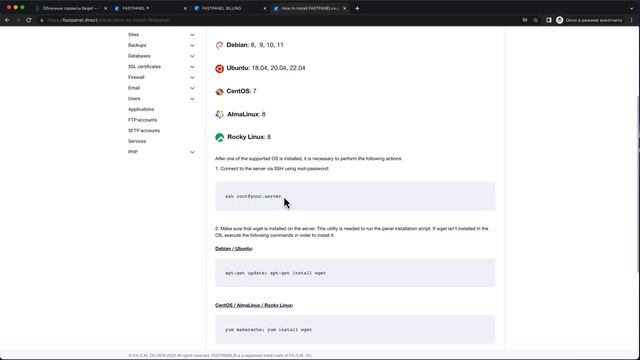640x360 pixels.
Task: Click the Debian: 8, 9, 10, 11 text
Action: (255, 45)
